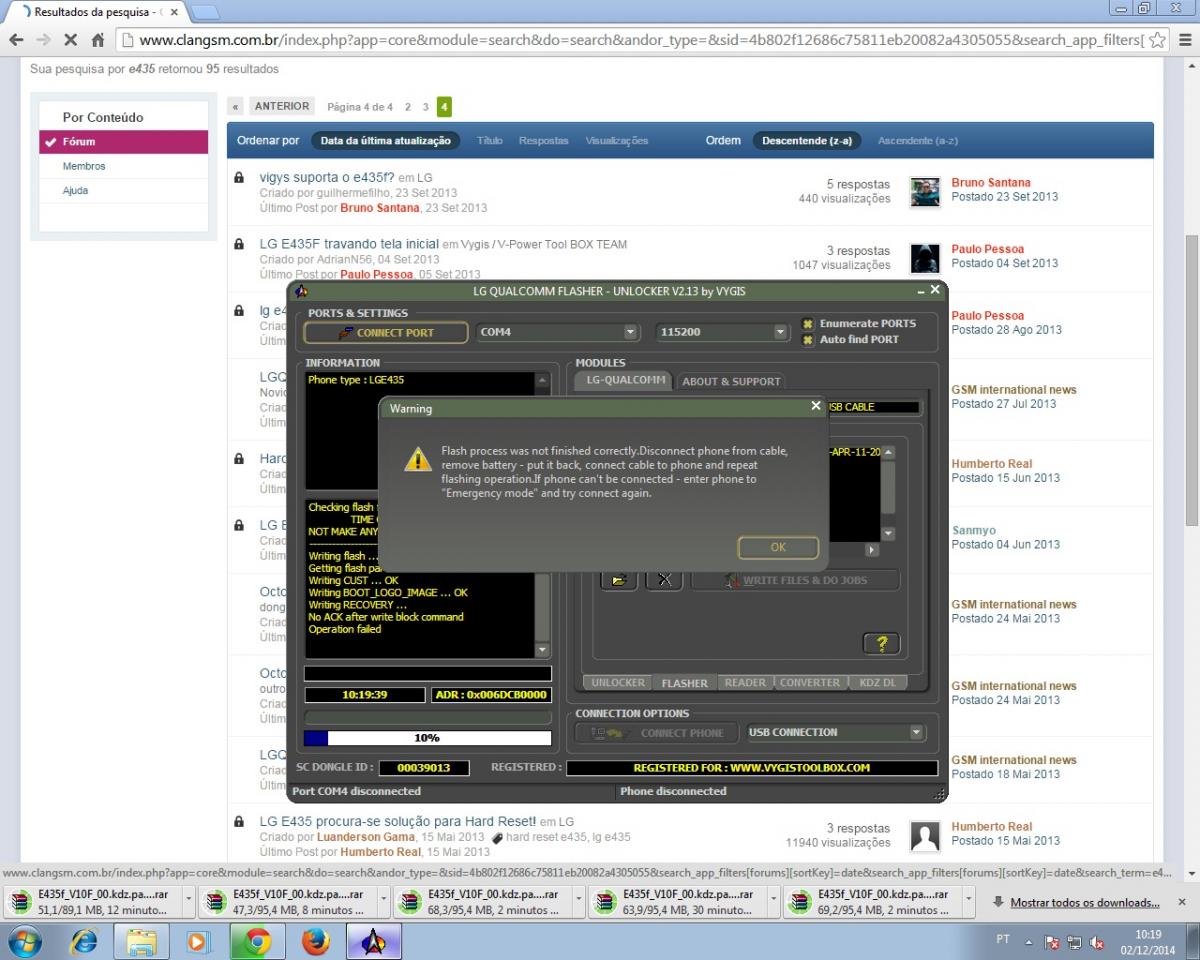Click ANTERIOR pagination button

(x=282, y=106)
